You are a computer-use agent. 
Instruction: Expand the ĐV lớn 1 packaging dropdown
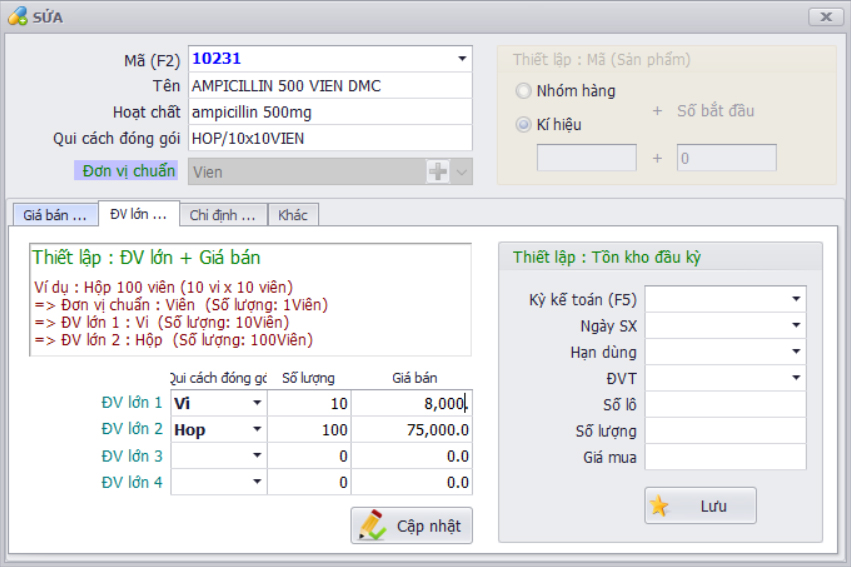pyautogui.click(x=257, y=403)
